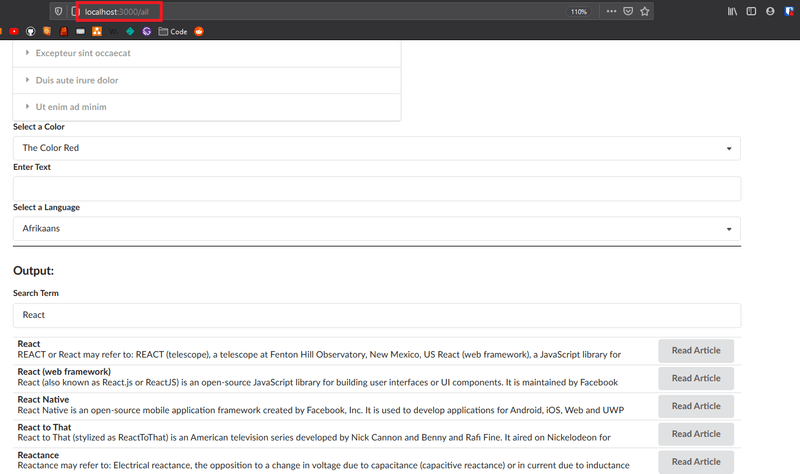The height and width of the screenshot is (474, 800).
Task: Expand the Excepteur sint occaecat accordion
Action: pos(207,53)
